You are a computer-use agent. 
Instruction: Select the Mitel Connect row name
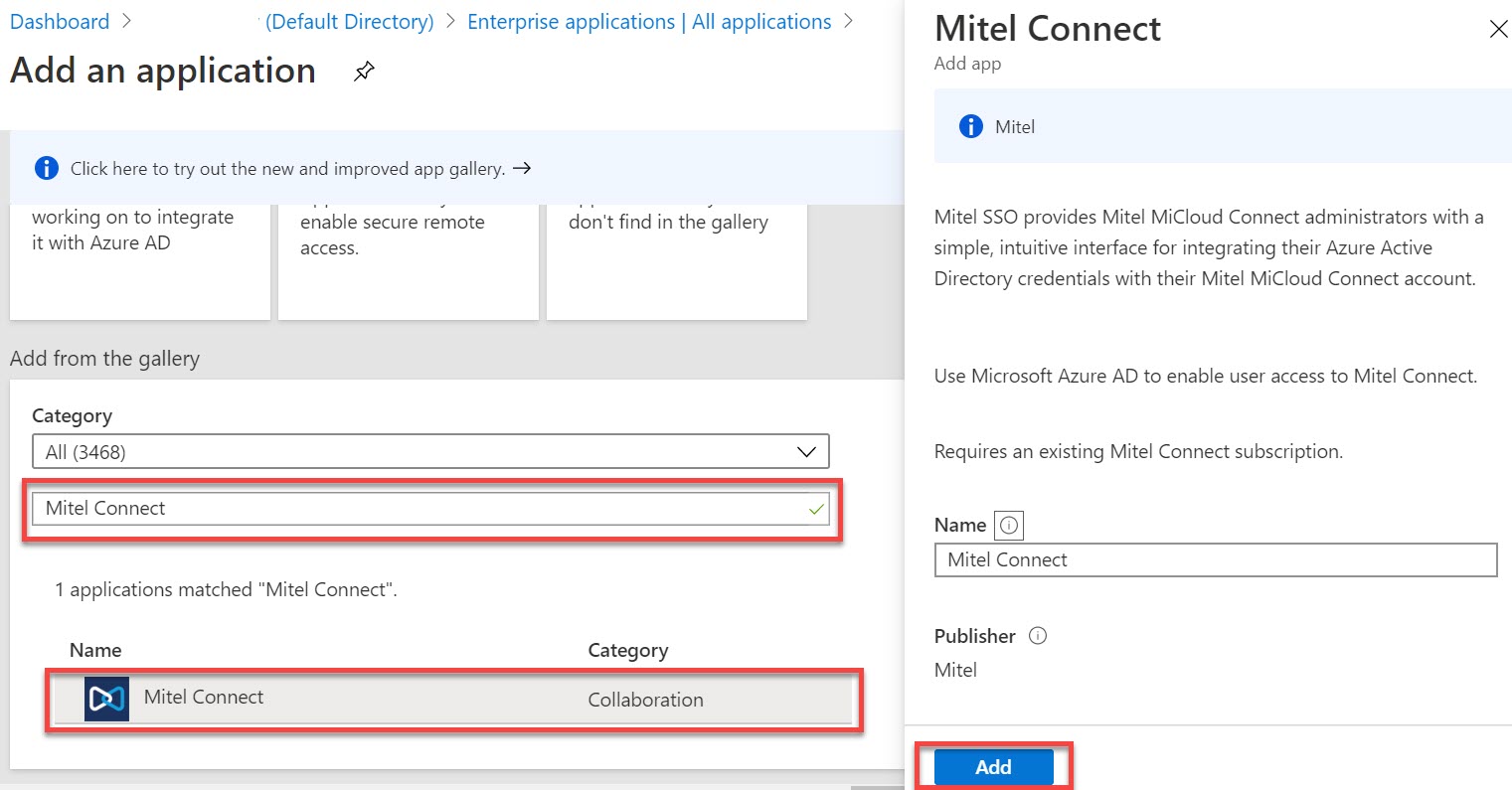[x=203, y=697]
